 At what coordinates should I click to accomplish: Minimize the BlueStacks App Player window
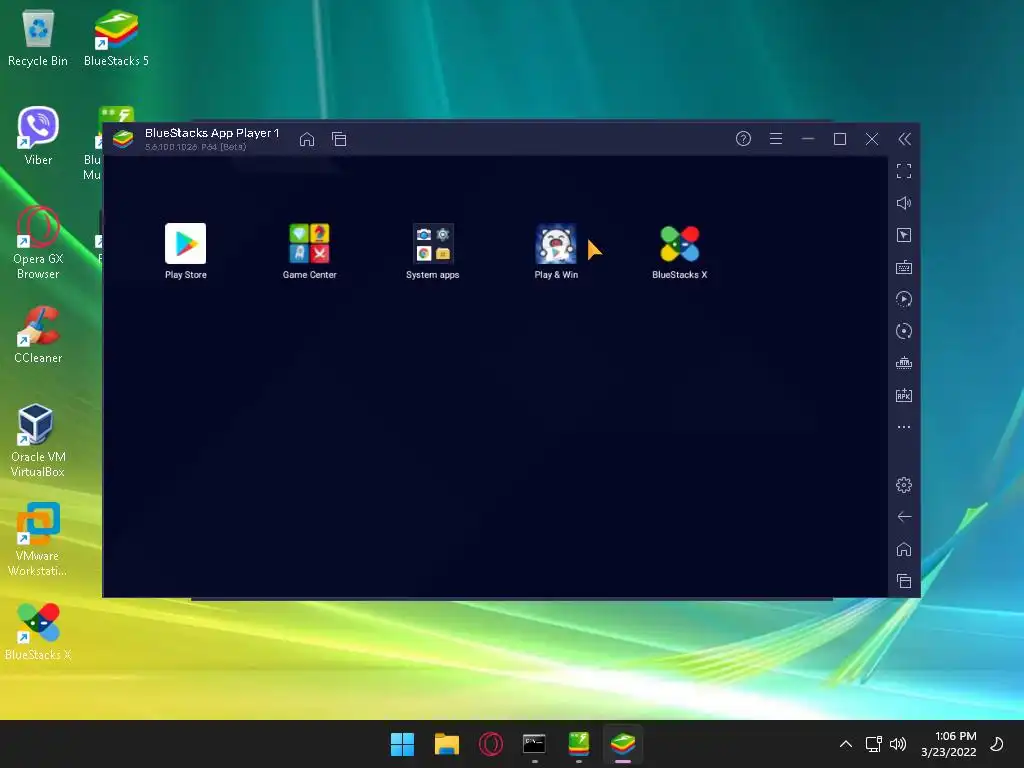pos(808,139)
